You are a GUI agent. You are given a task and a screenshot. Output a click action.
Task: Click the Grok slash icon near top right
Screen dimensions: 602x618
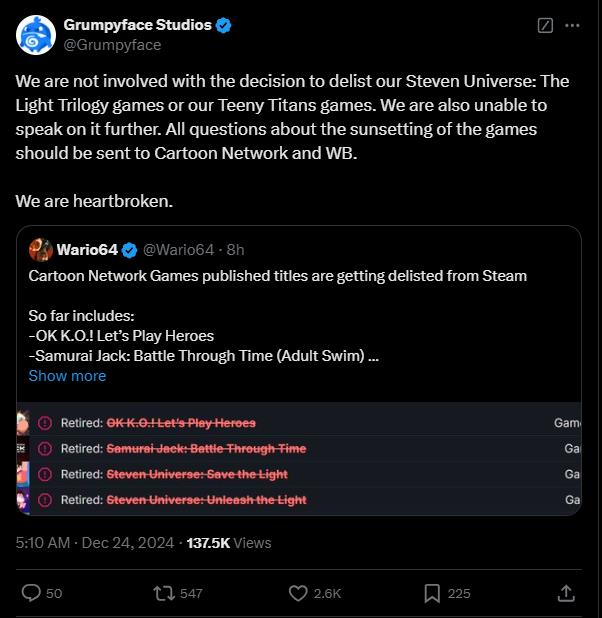pyautogui.click(x=545, y=25)
